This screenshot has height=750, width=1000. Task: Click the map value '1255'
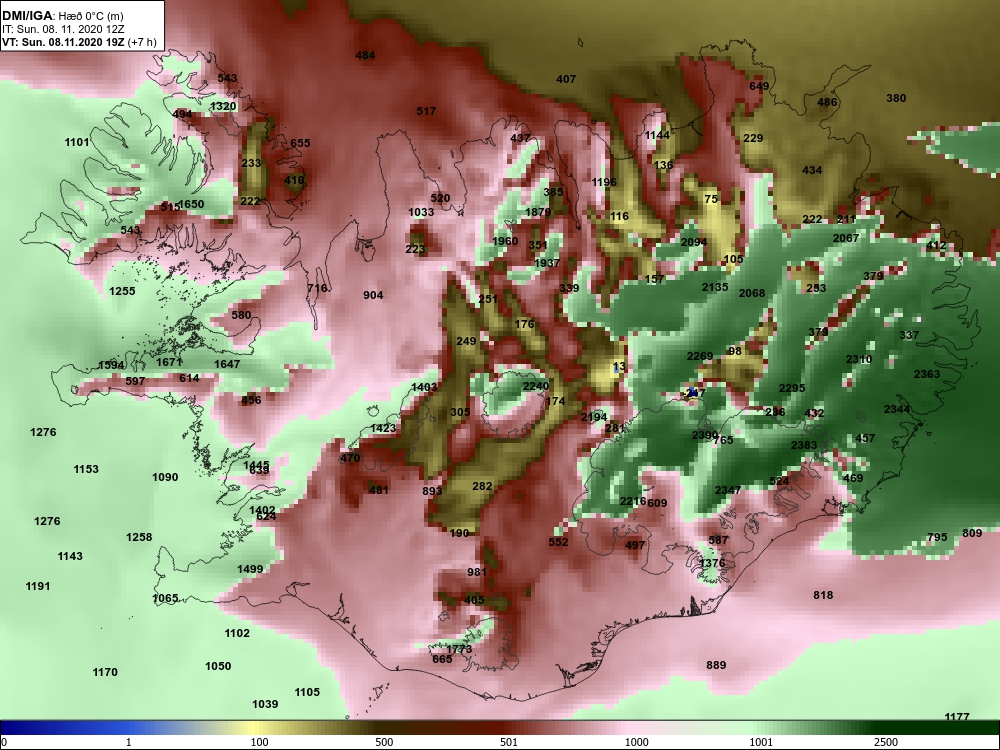[x=122, y=291]
